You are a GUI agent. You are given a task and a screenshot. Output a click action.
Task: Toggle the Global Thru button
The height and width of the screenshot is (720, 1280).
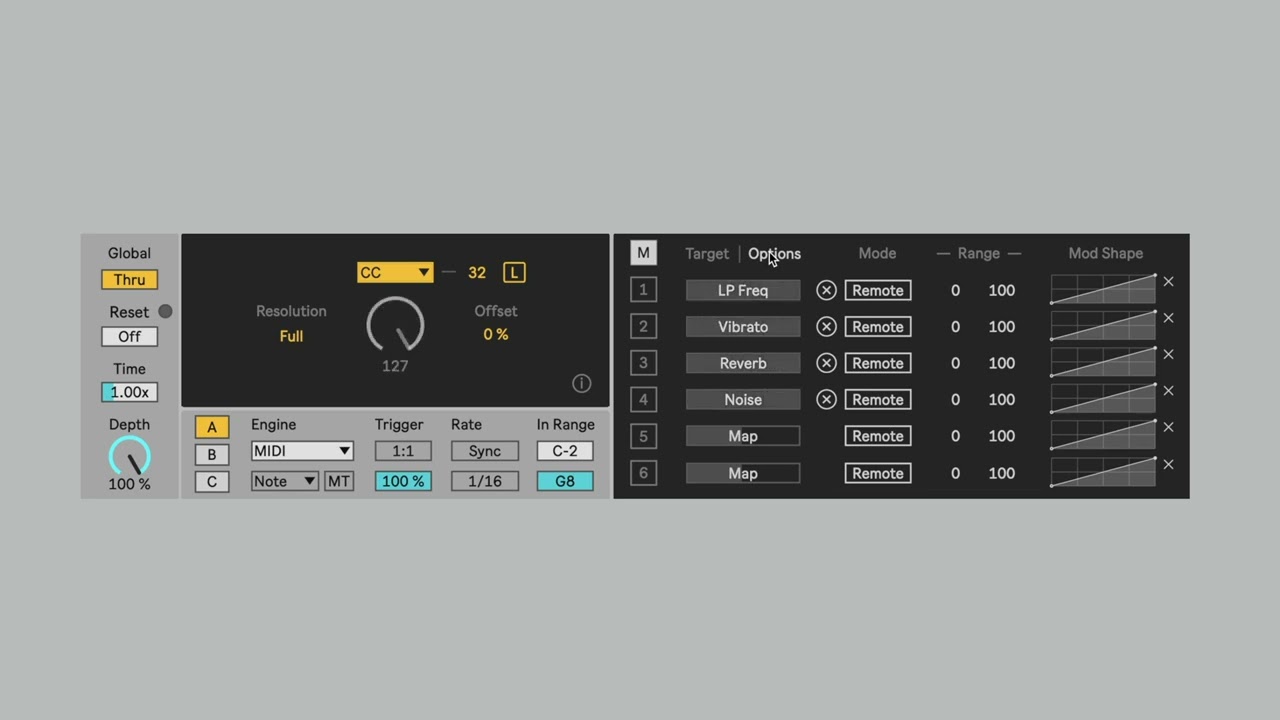click(129, 280)
